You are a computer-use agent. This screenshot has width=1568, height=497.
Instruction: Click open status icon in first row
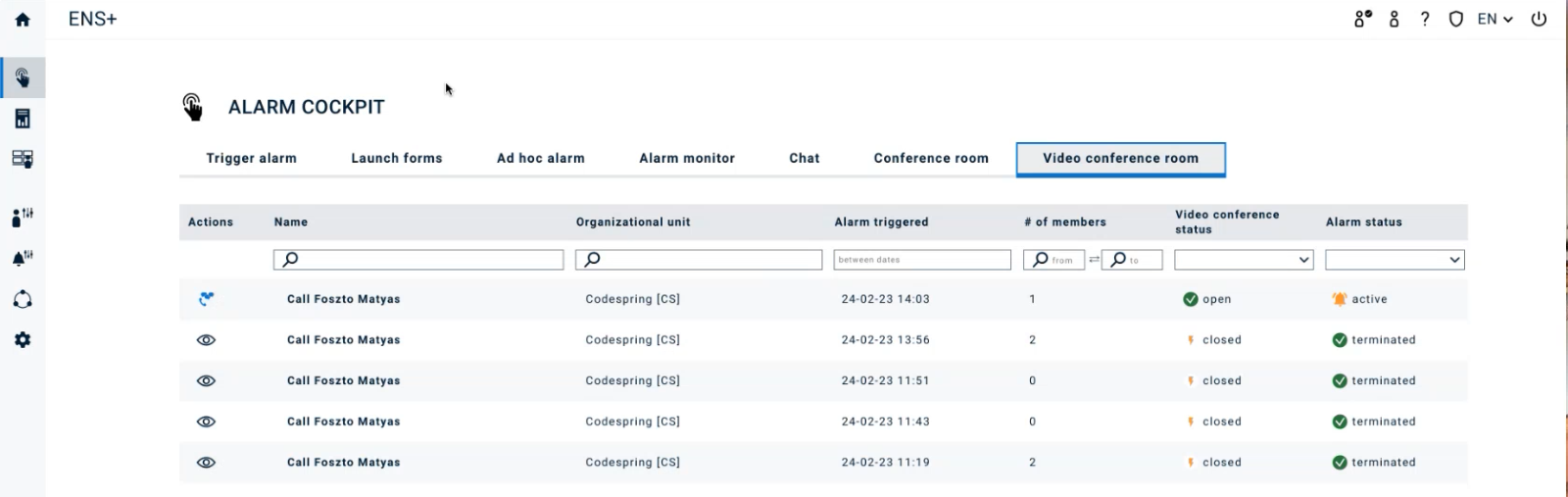[x=1191, y=299]
